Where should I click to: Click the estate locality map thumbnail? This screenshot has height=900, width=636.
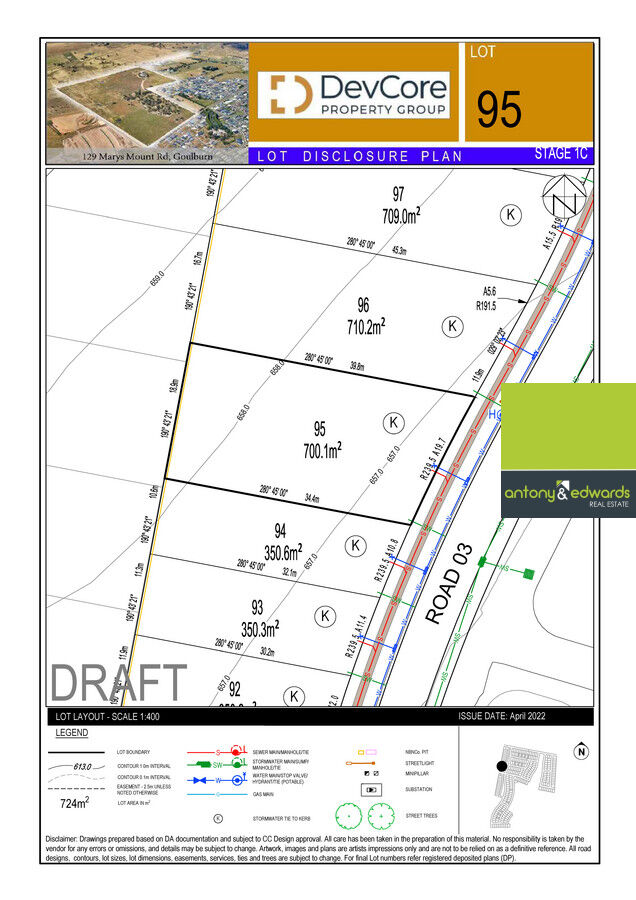click(527, 785)
